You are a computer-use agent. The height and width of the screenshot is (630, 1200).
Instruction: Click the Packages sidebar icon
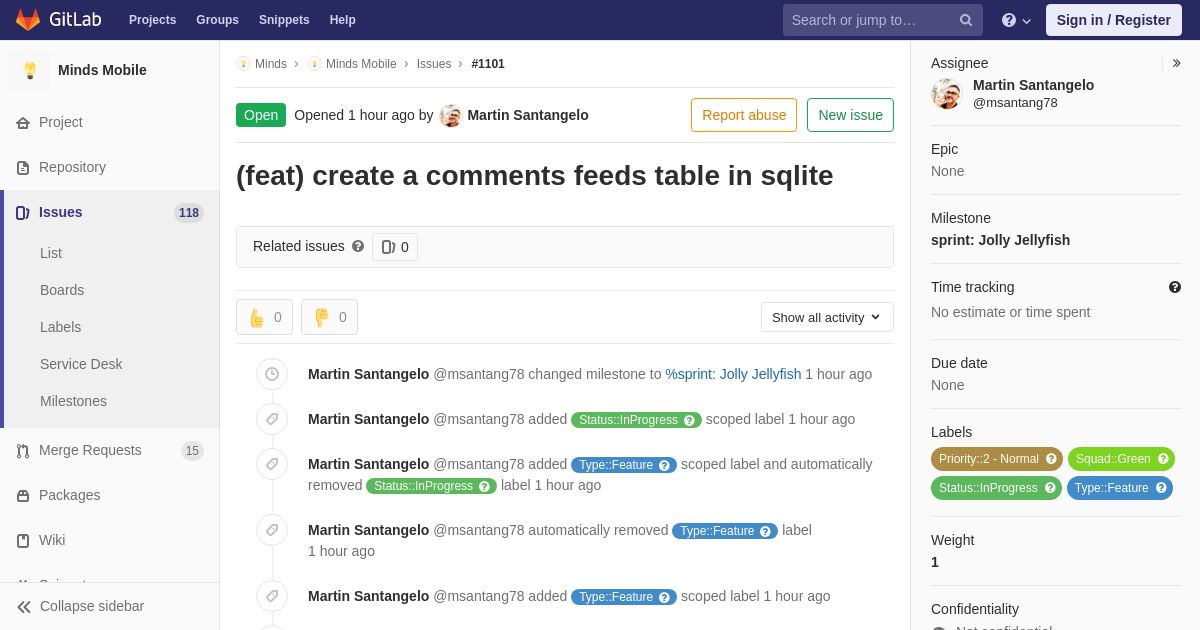pyautogui.click(x=23, y=495)
